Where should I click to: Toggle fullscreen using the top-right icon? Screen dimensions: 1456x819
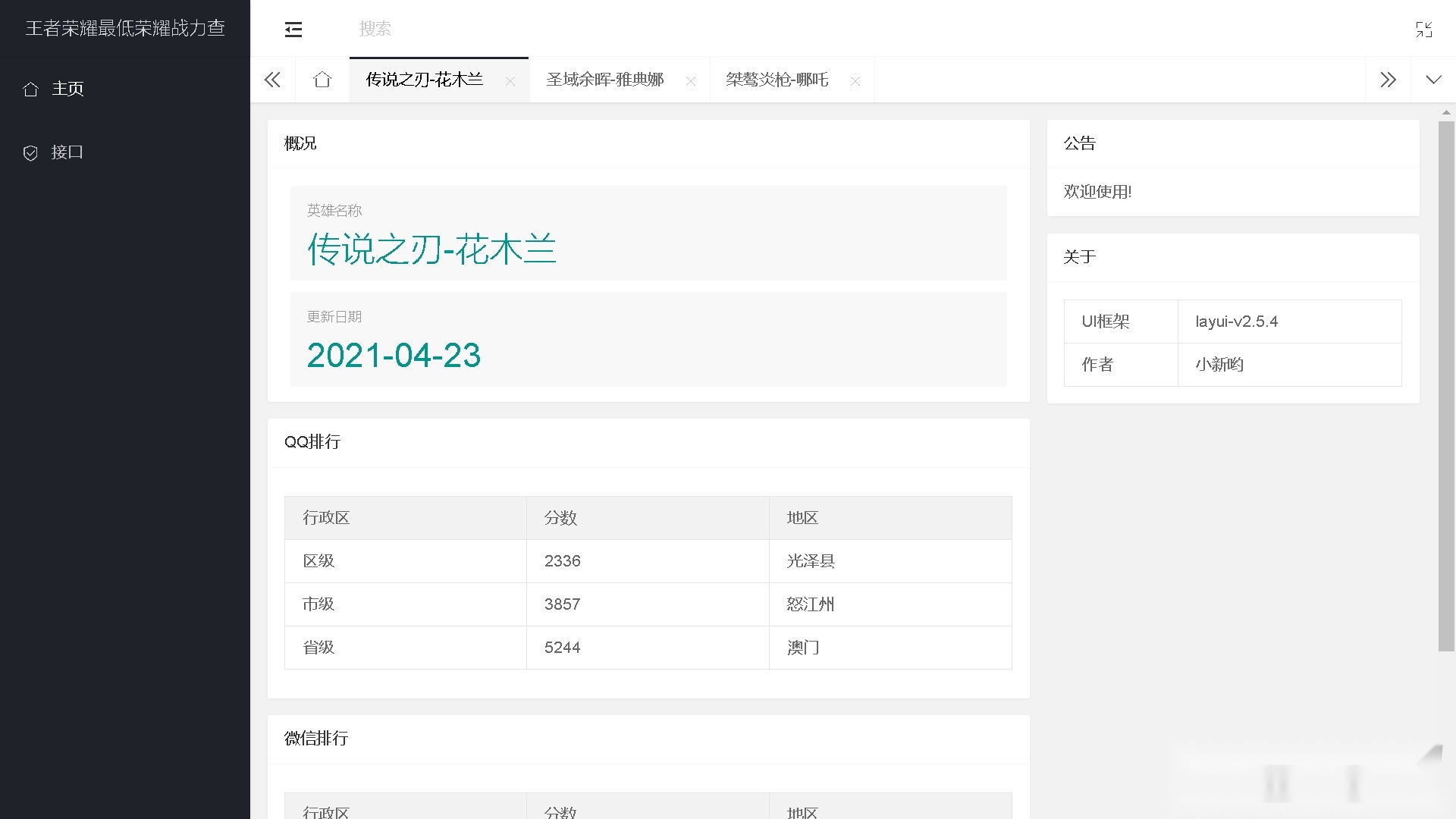pos(1425,30)
